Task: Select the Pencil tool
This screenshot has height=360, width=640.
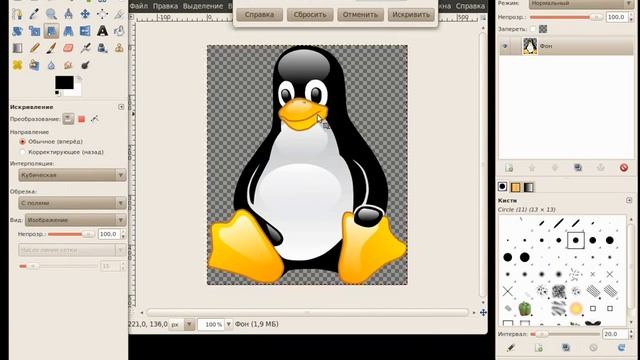Action: [x=34, y=48]
